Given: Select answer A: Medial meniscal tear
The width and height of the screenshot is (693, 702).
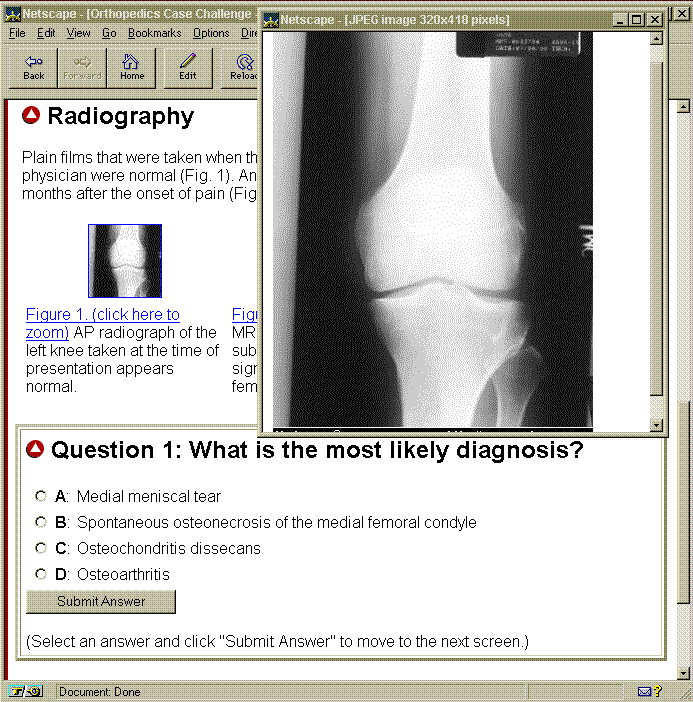Looking at the screenshot, I should pyautogui.click(x=41, y=496).
